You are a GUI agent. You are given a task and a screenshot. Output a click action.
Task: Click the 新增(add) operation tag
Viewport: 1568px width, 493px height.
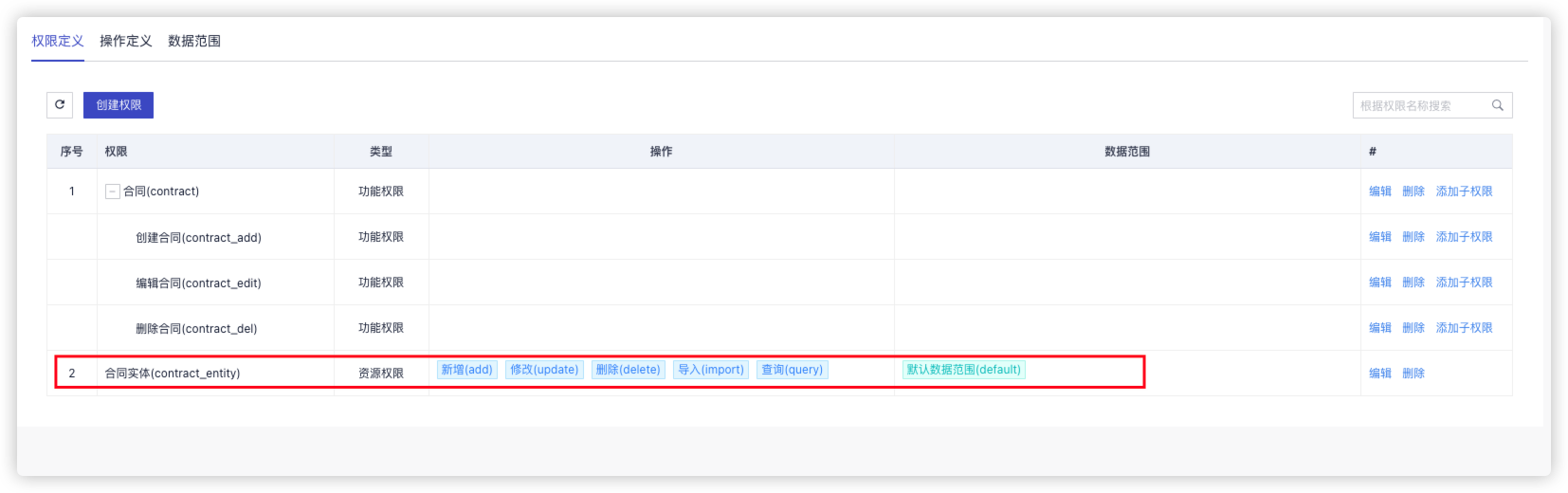(466, 370)
